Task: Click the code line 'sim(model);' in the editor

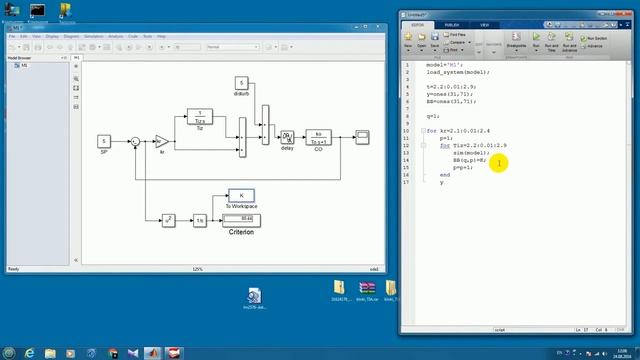Action: [x=471, y=153]
